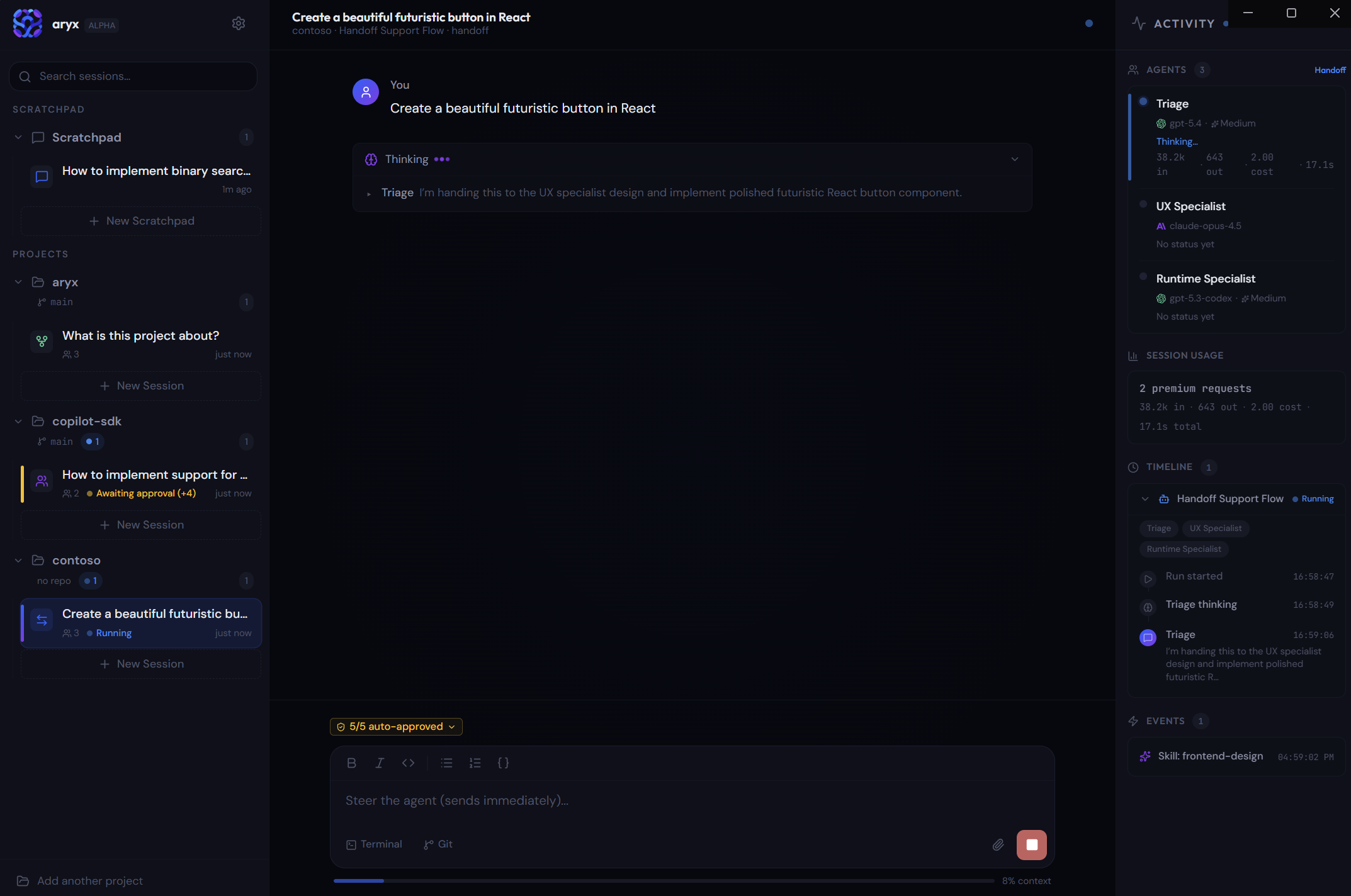Screen dimensions: 1351x896
Task: Attach a file with the paperclip icon
Action: pyautogui.click(x=998, y=844)
